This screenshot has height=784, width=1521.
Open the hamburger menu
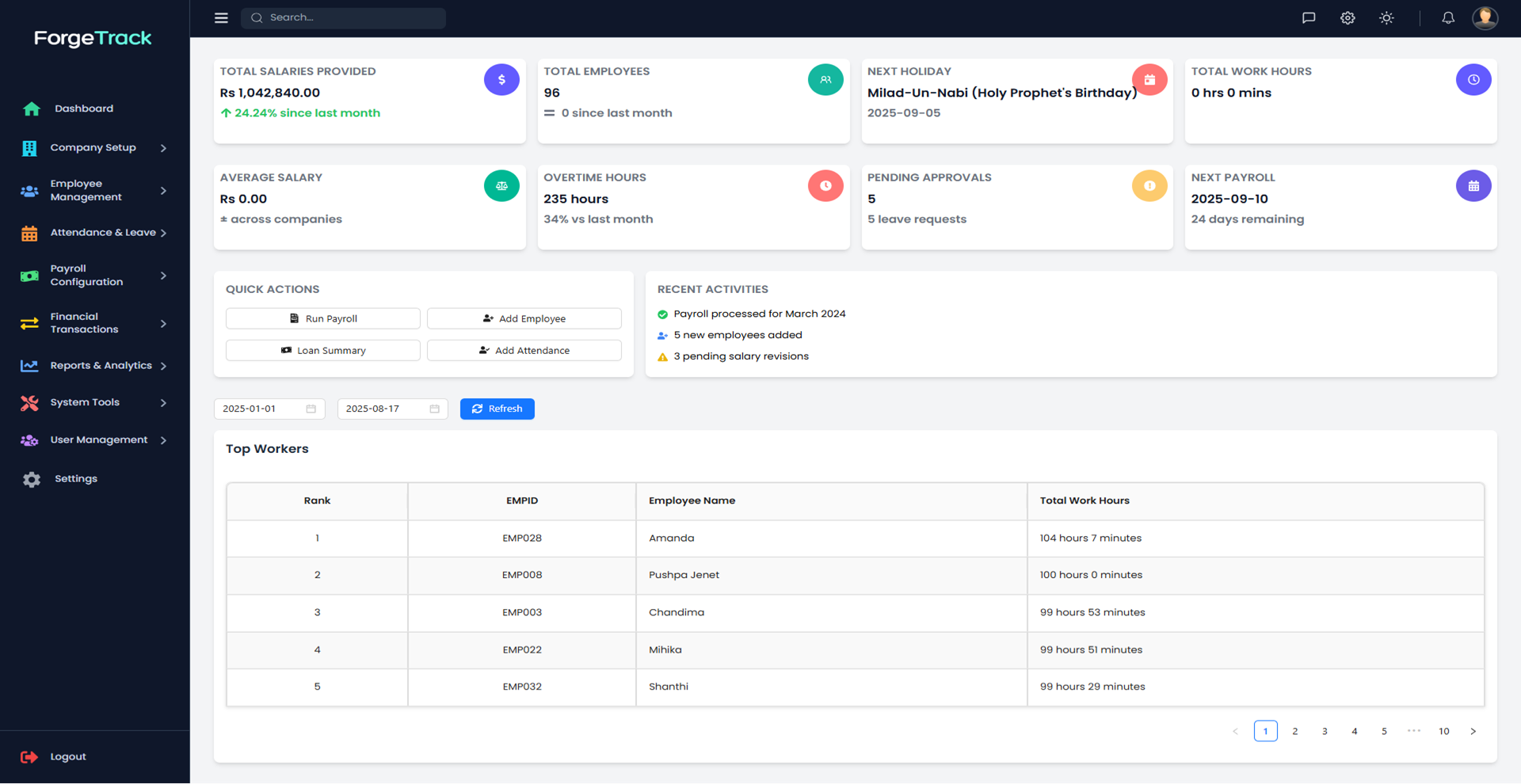220,17
